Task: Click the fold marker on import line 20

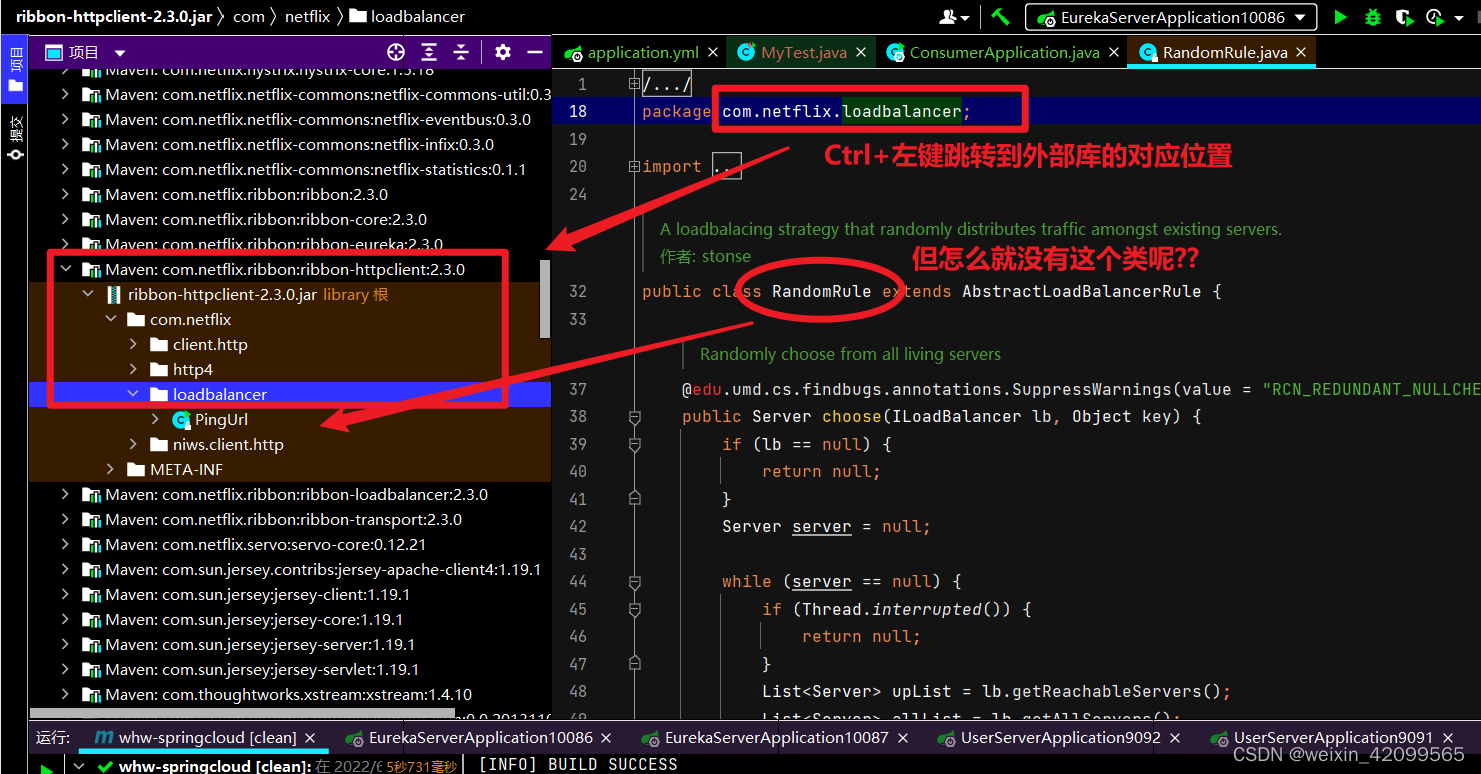Action: tap(634, 167)
